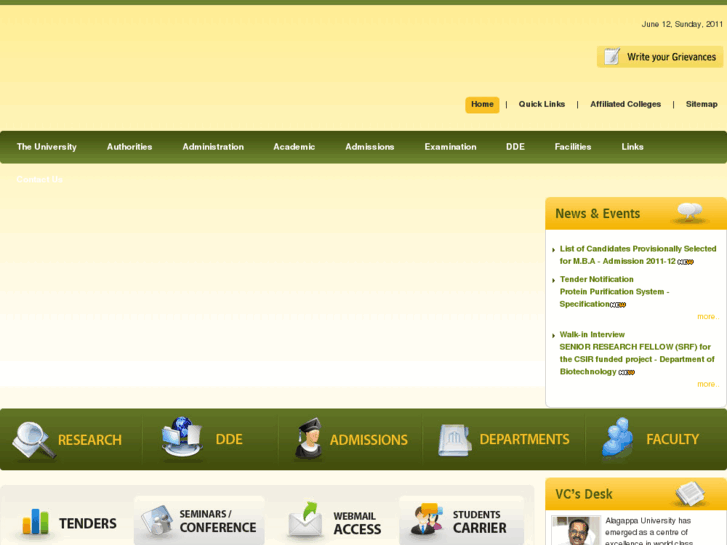This screenshot has width=727, height=545.
Task: Click the WEBMAIL ACCESS label
Action: click(357, 523)
